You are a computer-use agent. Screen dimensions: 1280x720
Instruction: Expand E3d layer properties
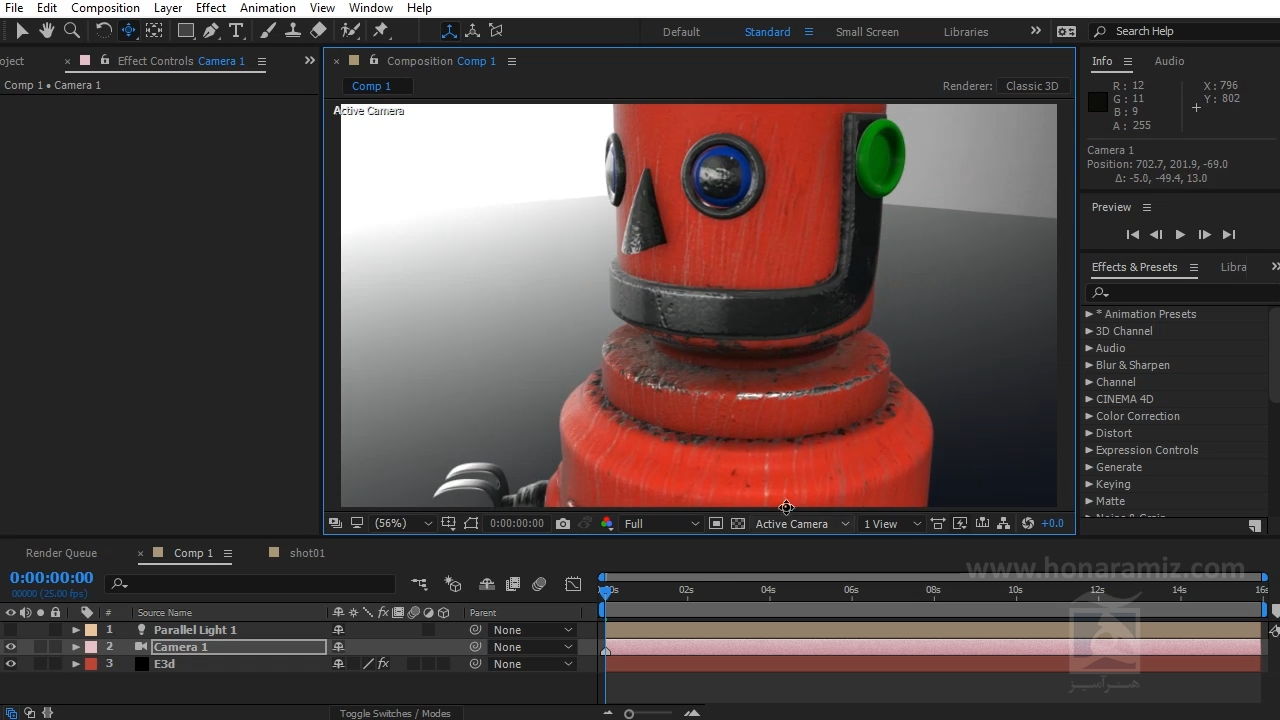point(76,664)
